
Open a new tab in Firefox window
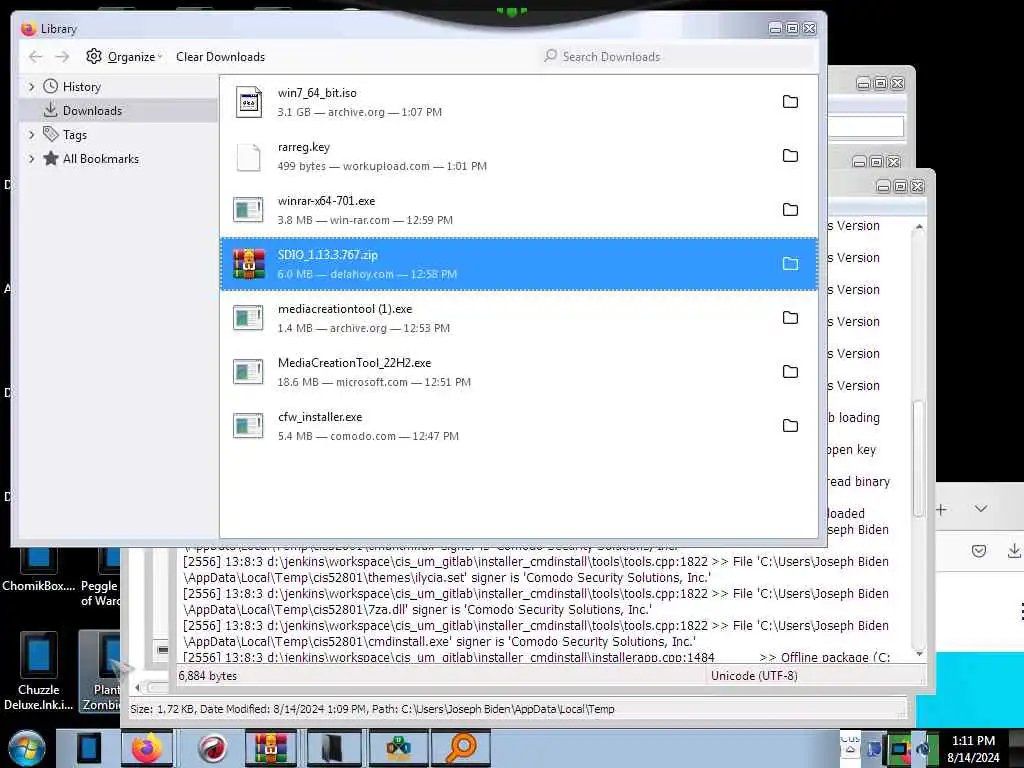click(941, 509)
